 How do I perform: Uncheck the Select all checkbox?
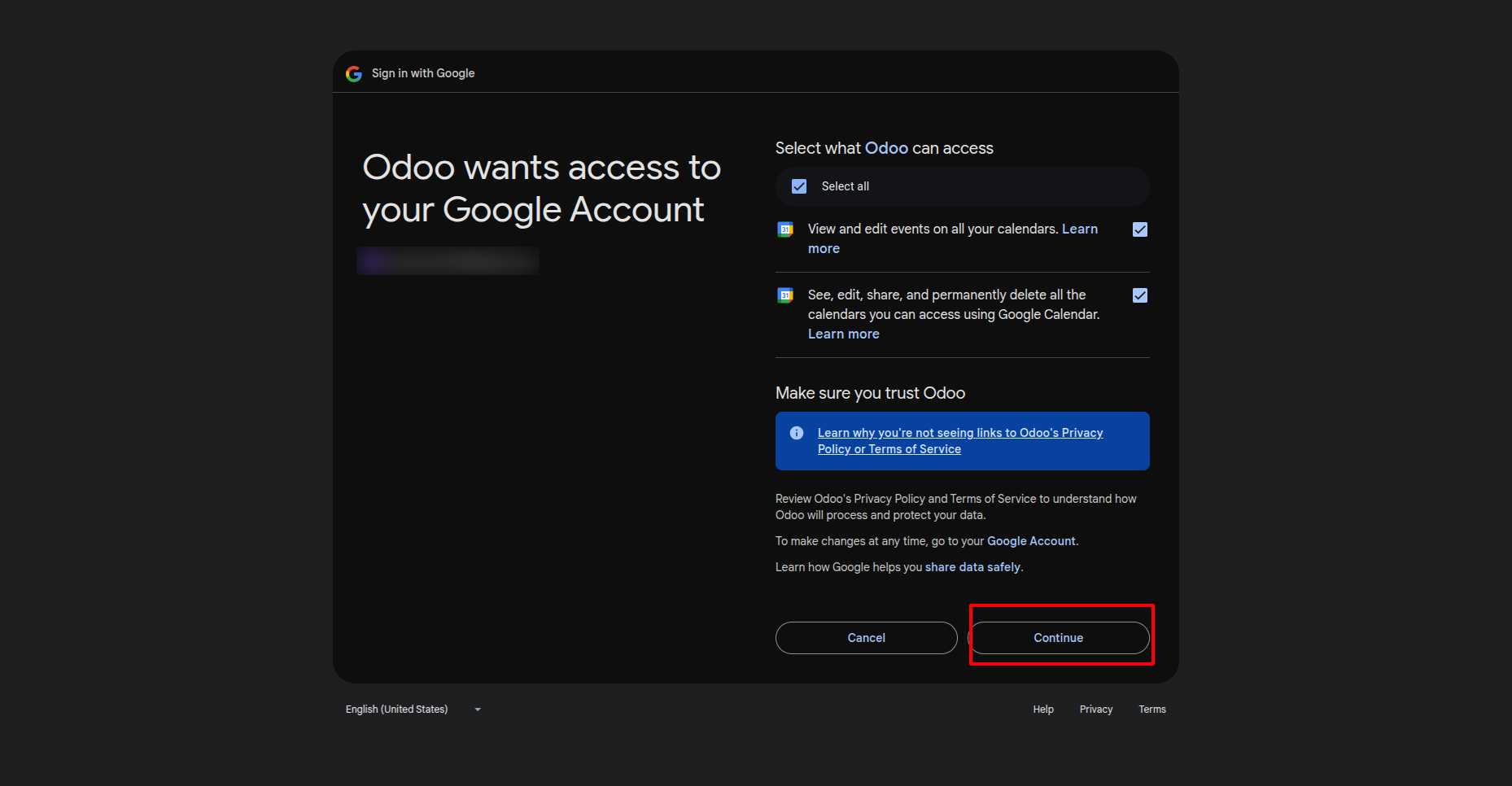coord(799,186)
